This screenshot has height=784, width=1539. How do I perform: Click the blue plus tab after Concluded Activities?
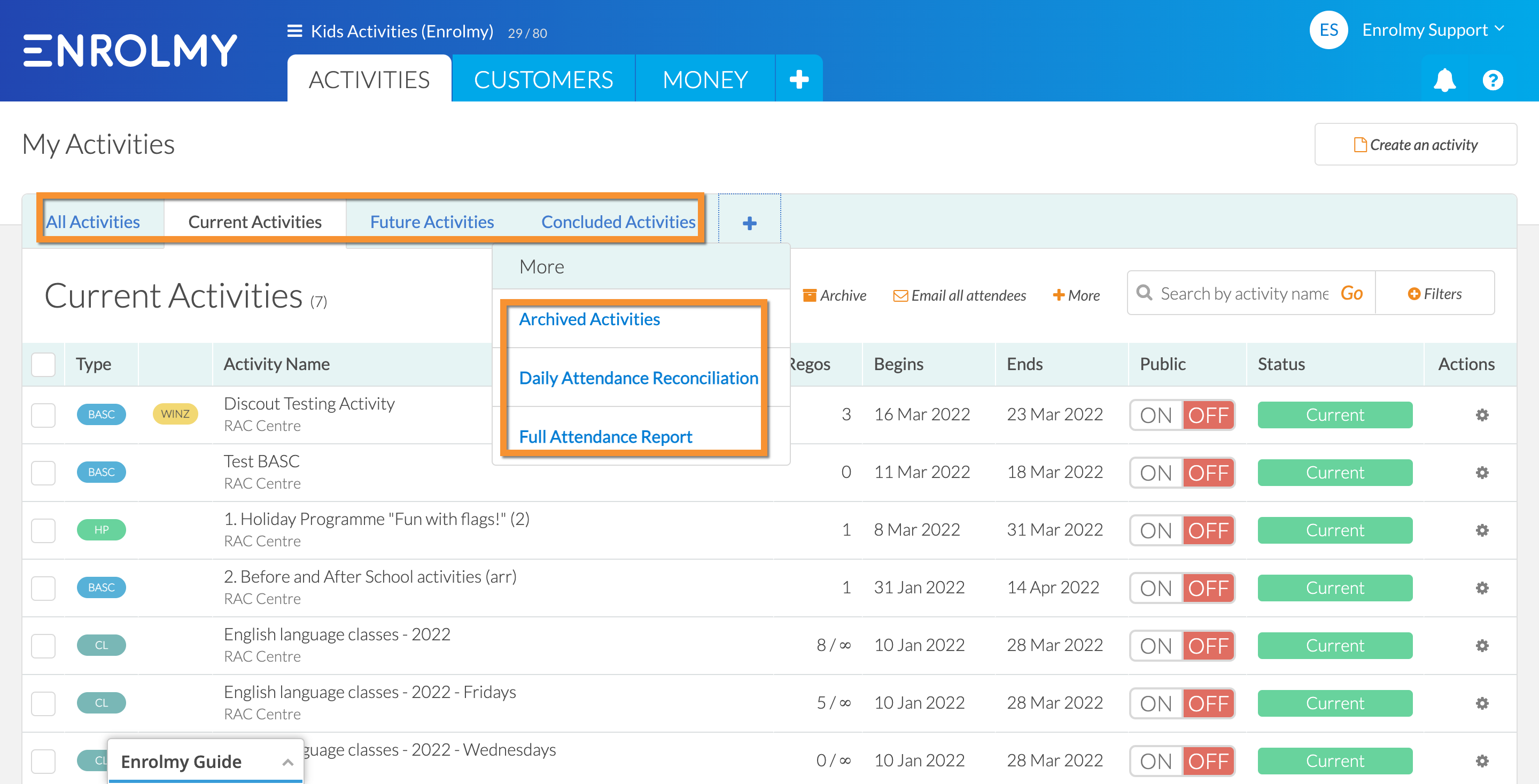(749, 223)
